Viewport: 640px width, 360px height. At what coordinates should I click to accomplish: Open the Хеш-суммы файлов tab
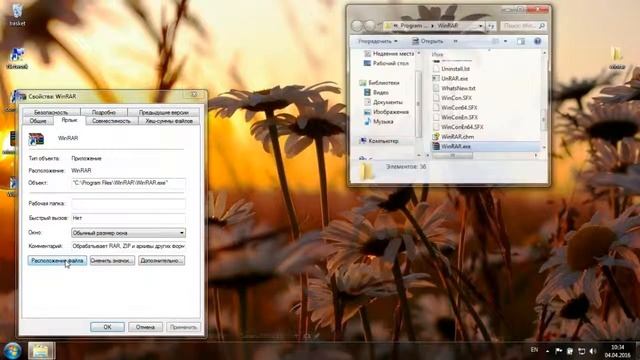point(169,121)
